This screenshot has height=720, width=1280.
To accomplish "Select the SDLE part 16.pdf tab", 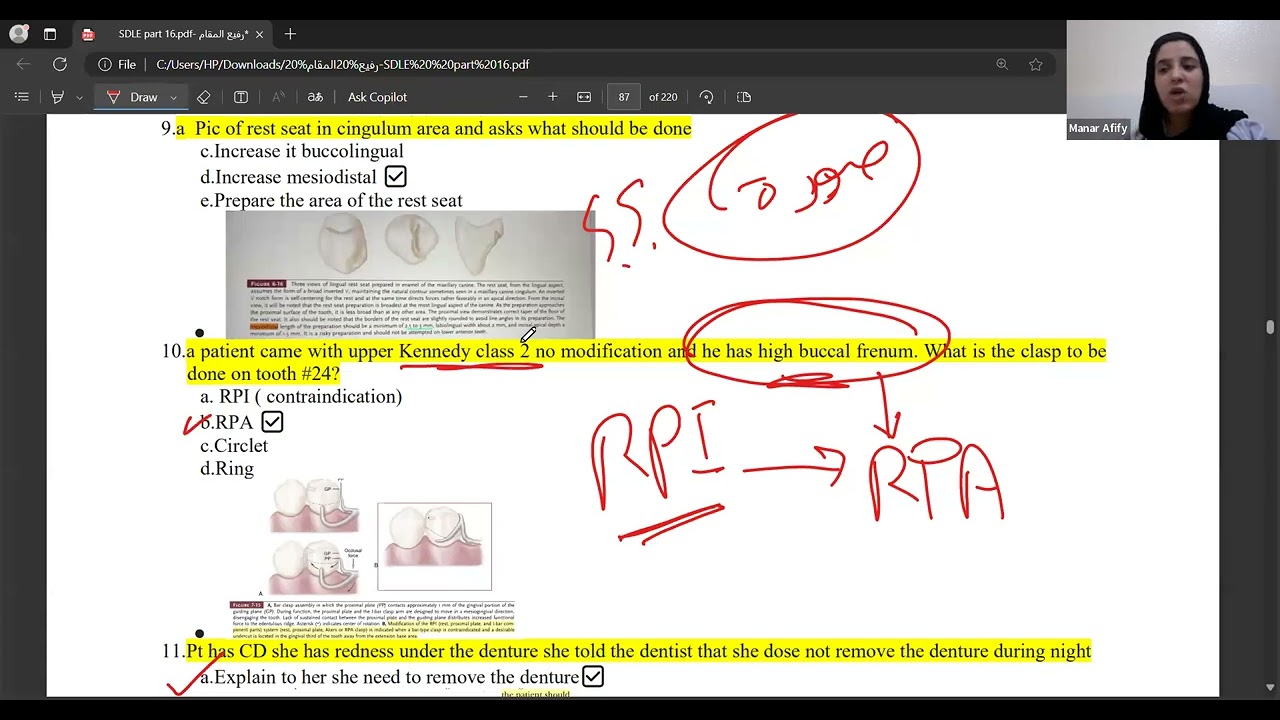I will point(172,34).
